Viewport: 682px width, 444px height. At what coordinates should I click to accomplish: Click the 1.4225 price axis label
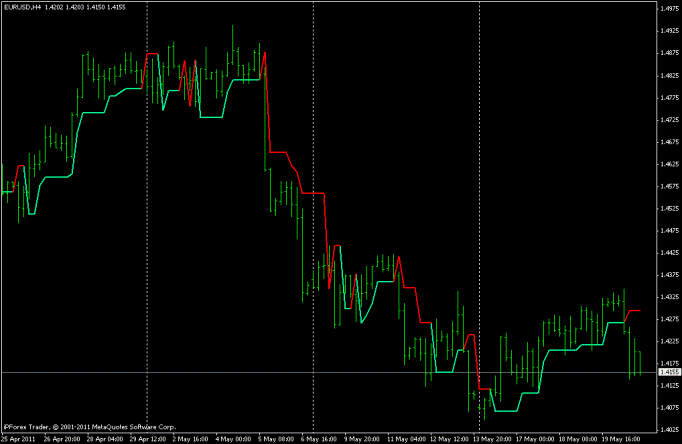669,341
